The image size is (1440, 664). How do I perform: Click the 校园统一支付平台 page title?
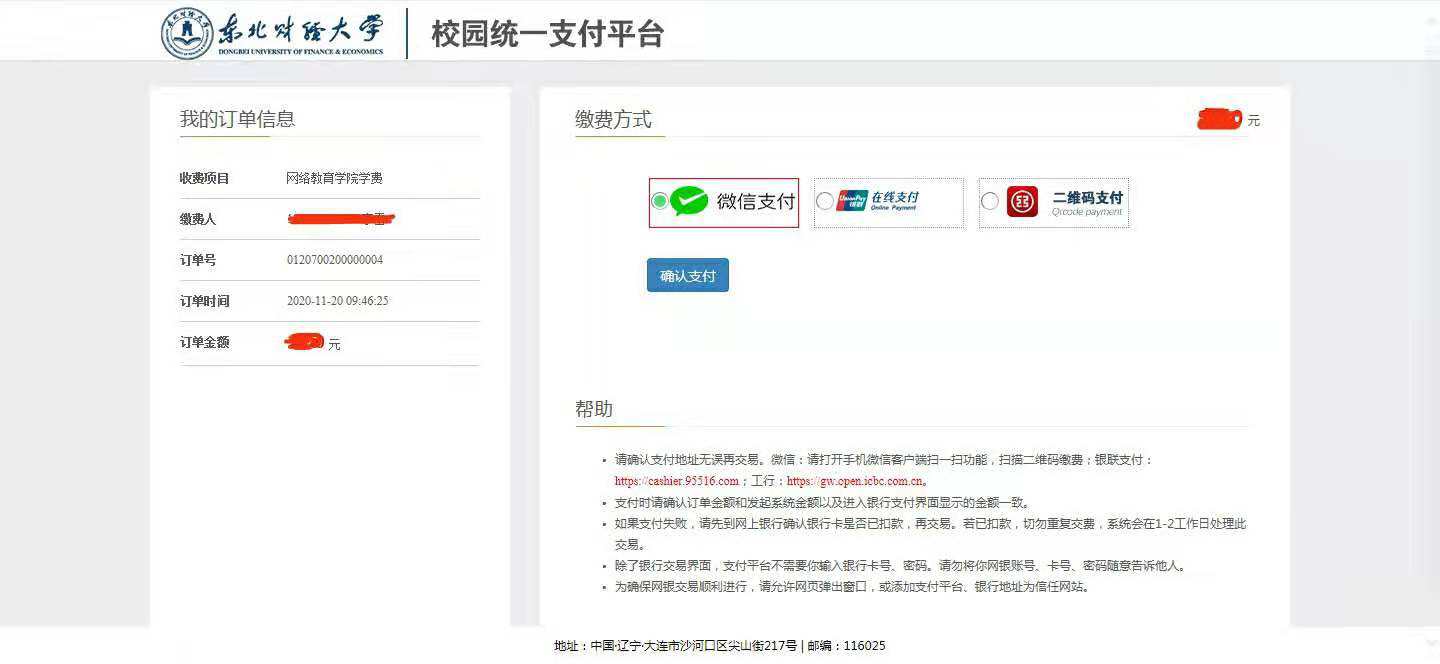click(x=548, y=33)
